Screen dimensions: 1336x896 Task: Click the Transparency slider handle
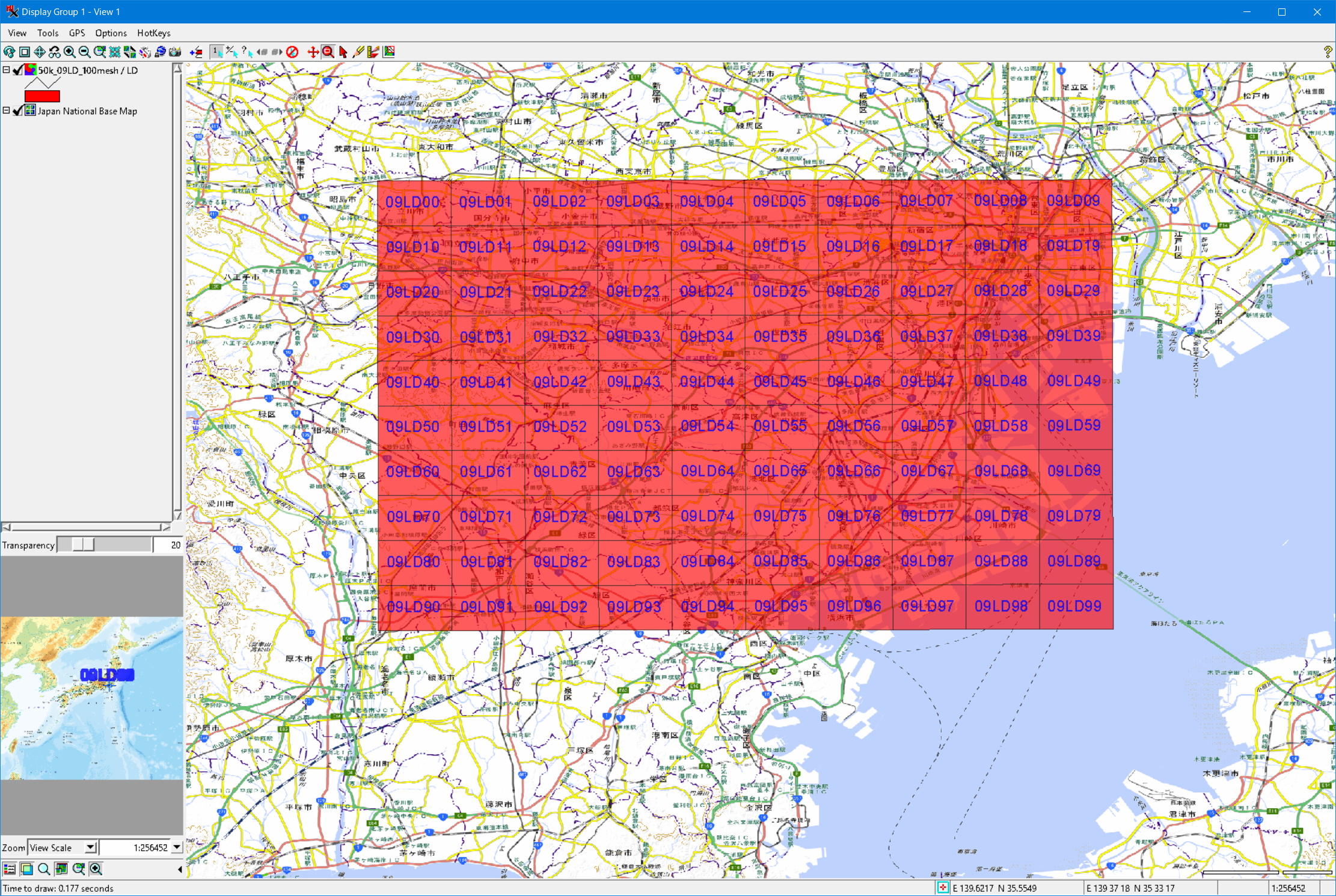coord(83,544)
